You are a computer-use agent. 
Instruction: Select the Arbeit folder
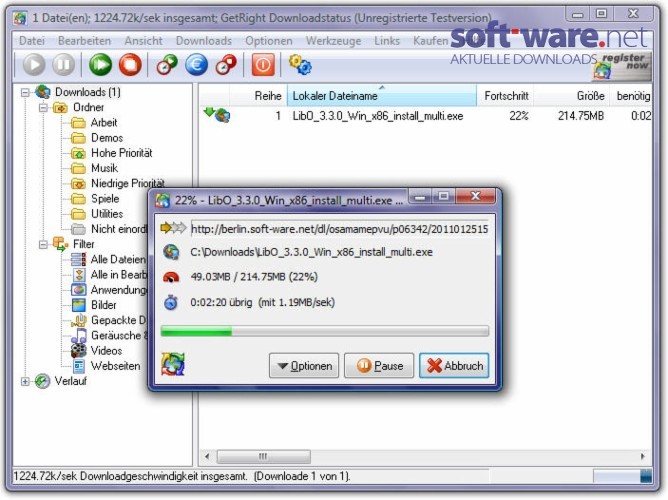104,123
